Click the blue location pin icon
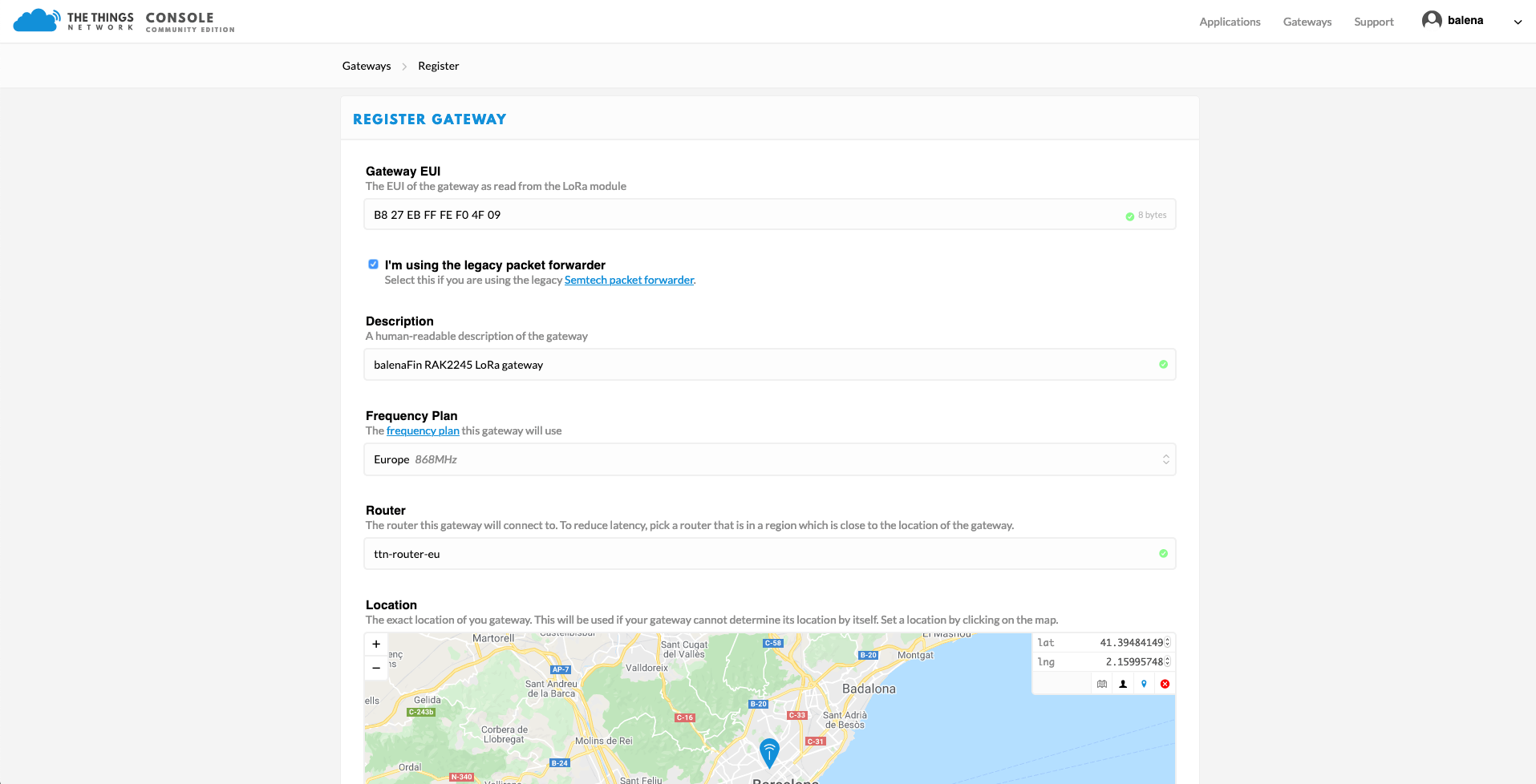The image size is (1536, 784). coord(1143,684)
